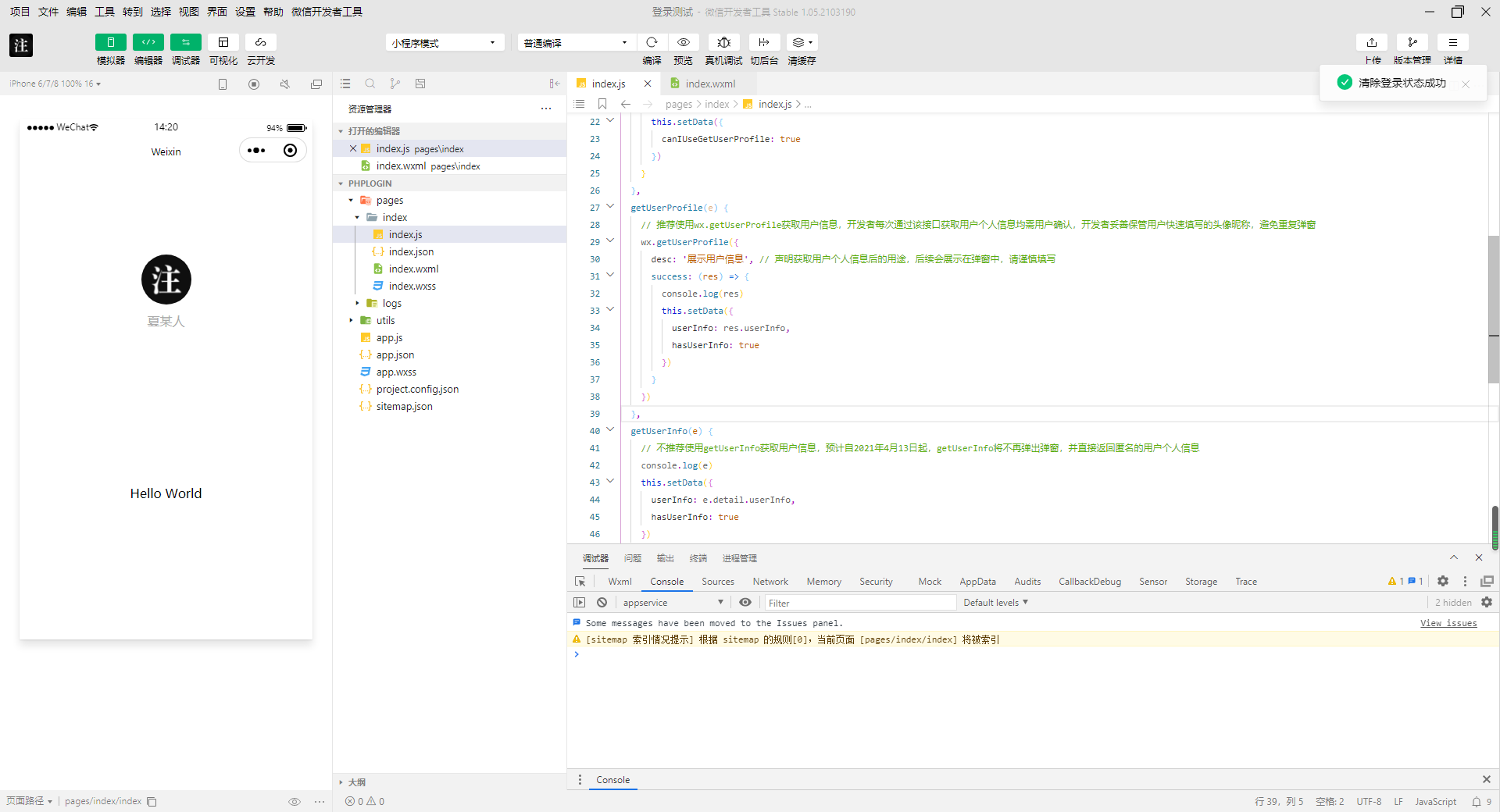Open the 可视化 visual layout tool

click(x=223, y=42)
